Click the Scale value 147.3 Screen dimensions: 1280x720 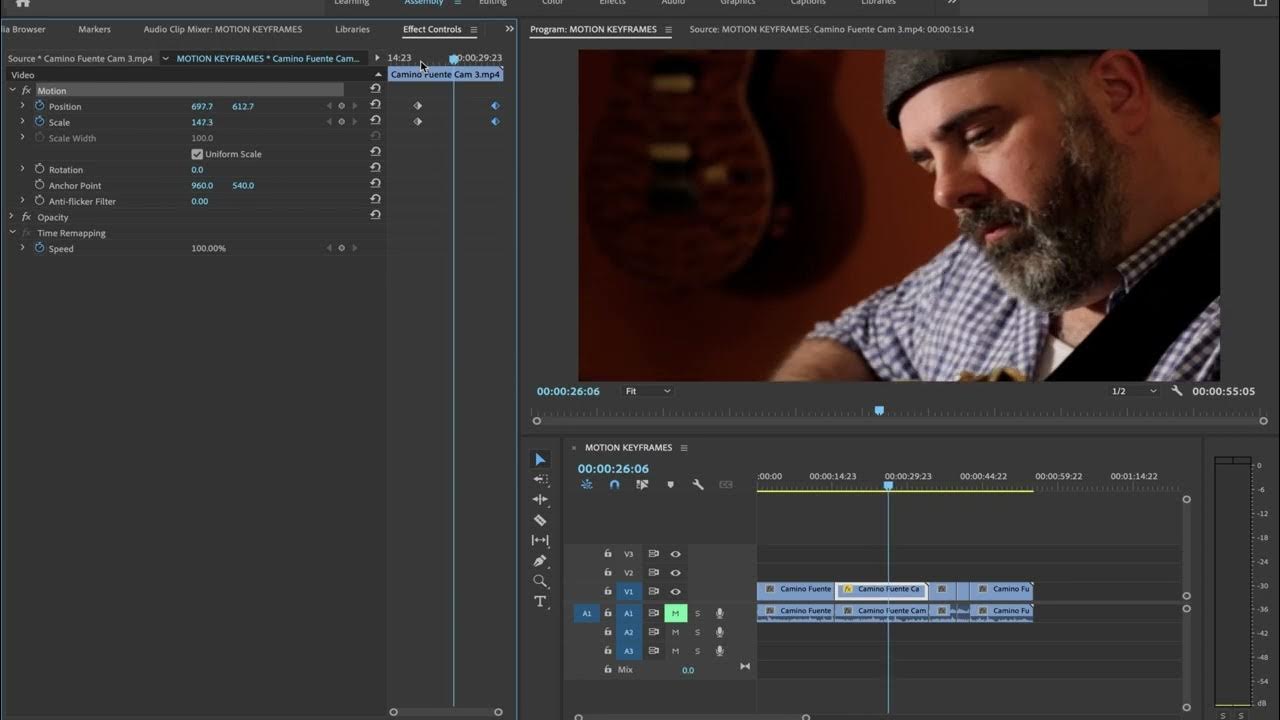click(x=202, y=122)
